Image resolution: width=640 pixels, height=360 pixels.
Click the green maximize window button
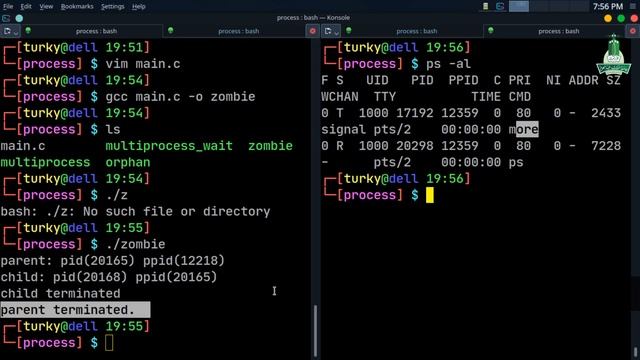(621, 18)
